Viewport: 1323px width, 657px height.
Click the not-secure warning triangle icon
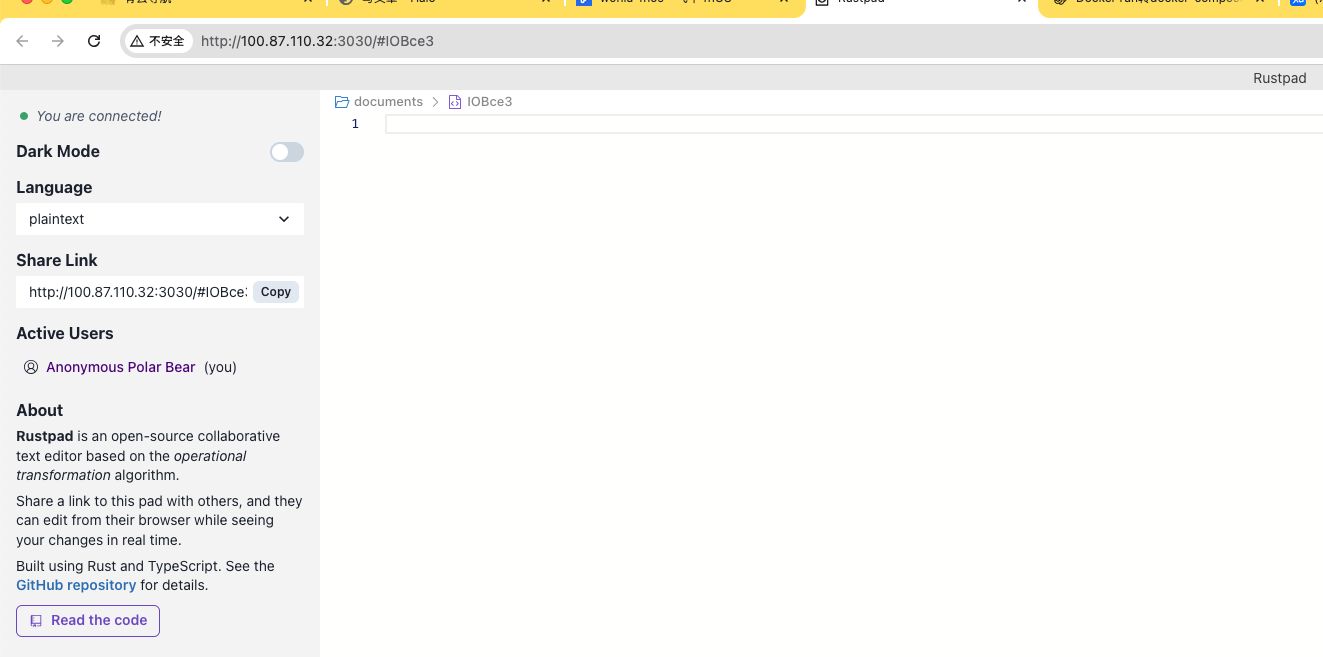click(x=137, y=41)
